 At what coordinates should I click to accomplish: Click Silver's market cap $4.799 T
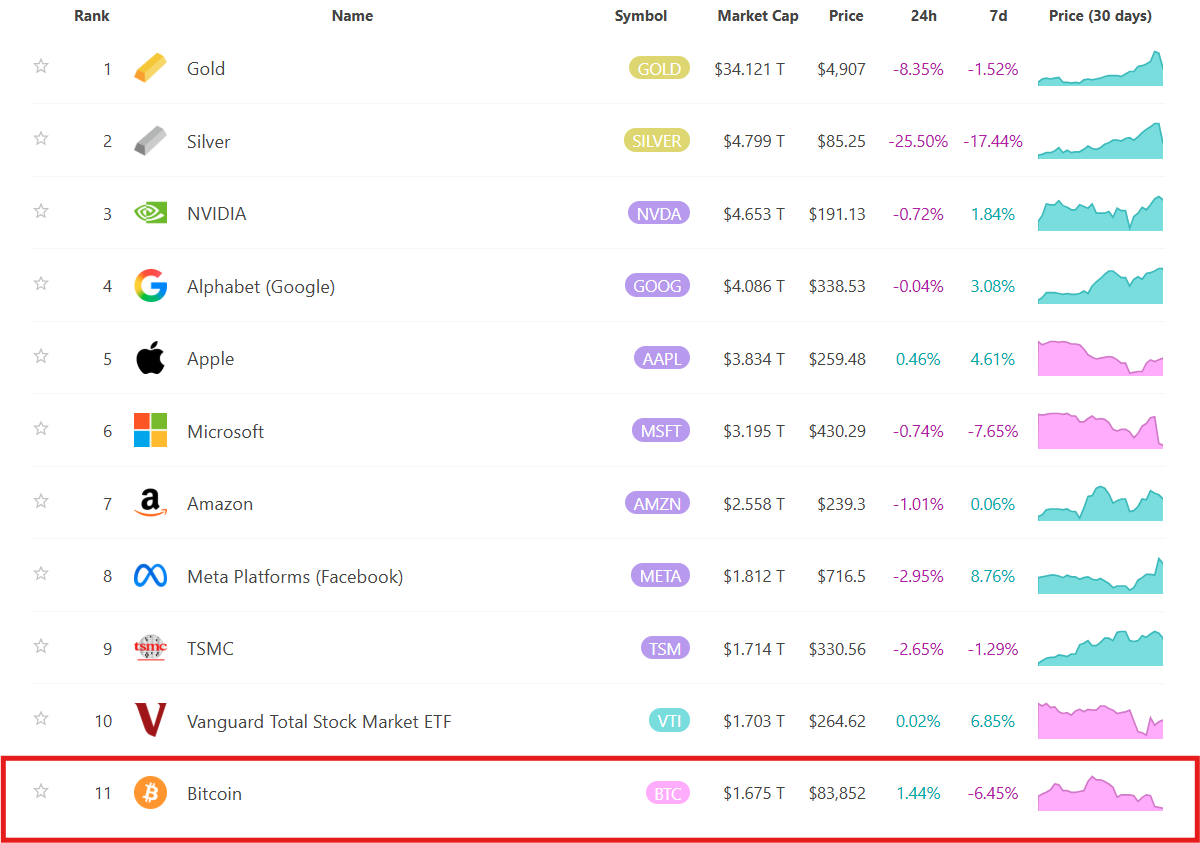pos(754,142)
